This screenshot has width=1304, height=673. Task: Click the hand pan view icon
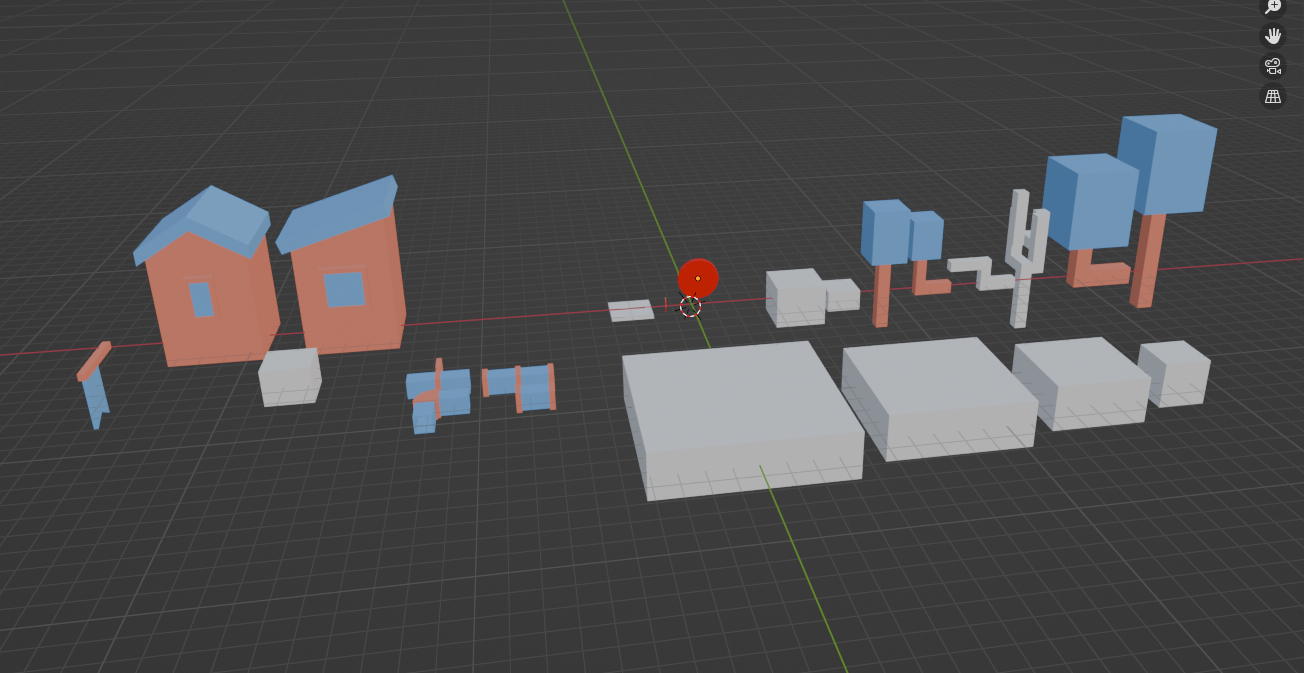click(1272, 36)
